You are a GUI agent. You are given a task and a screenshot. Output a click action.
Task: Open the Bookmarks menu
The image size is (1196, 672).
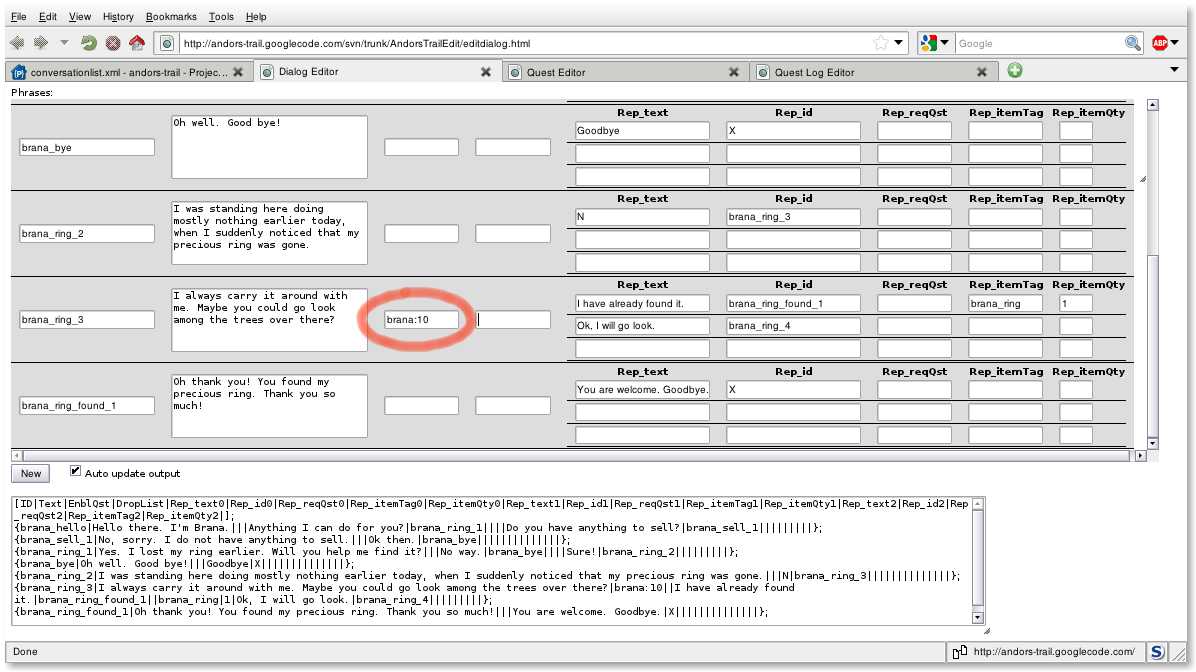[x=171, y=17]
